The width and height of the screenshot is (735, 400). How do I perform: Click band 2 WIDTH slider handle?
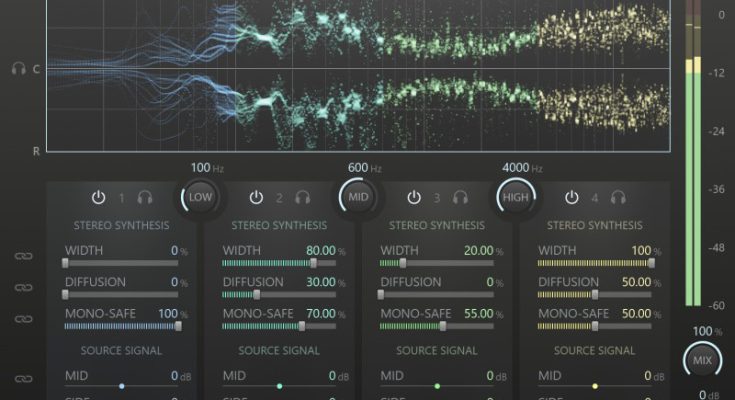(x=313, y=263)
